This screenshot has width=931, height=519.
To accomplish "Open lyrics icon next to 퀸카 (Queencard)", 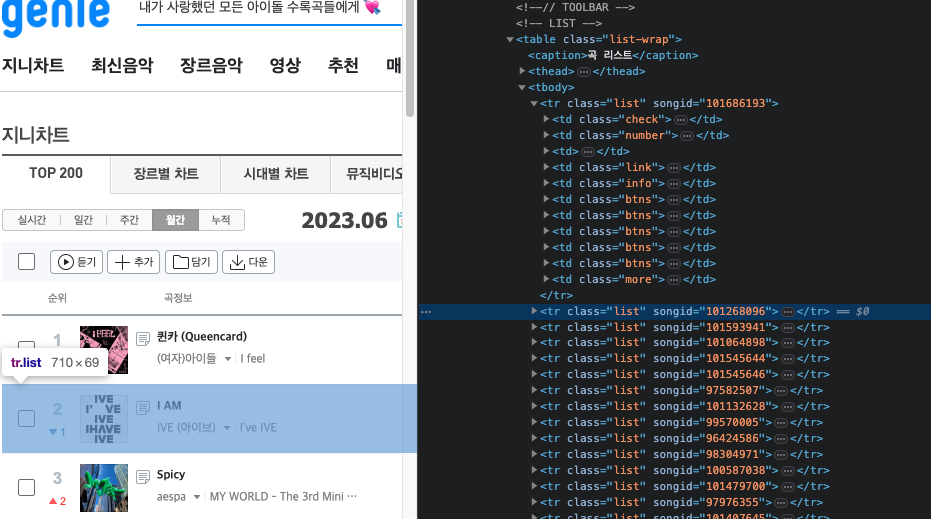I will (143, 339).
